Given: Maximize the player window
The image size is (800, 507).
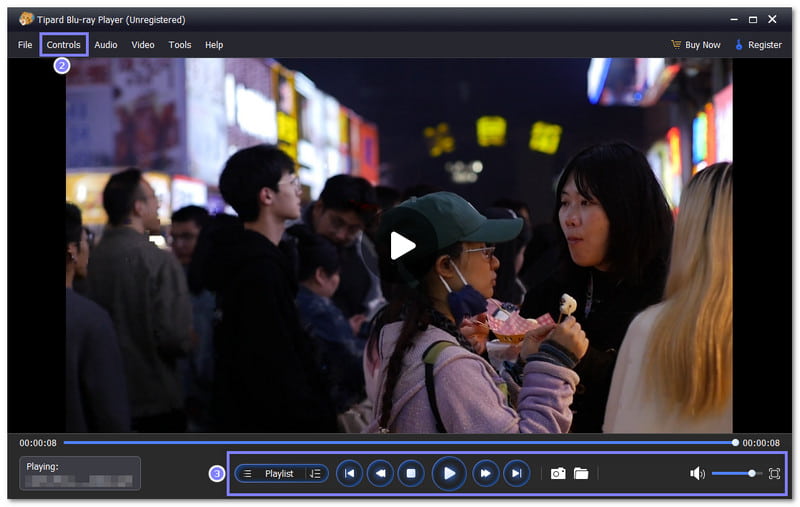Looking at the screenshot, I should (753, 19).
